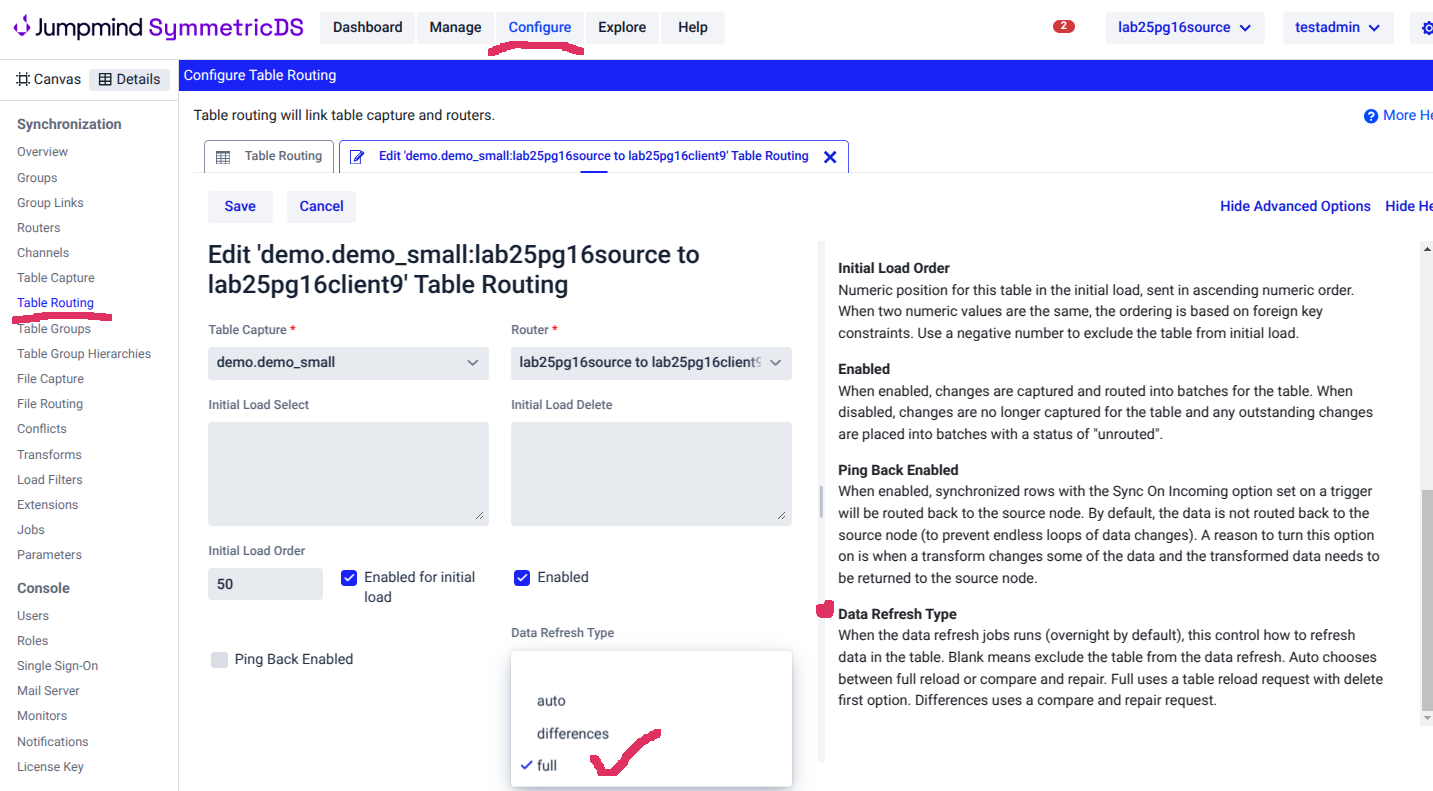Image resolution: width=1433 pixels, height=791 pixels.
Task: Open Transforms in sidebar
Action: click(49, 455)
